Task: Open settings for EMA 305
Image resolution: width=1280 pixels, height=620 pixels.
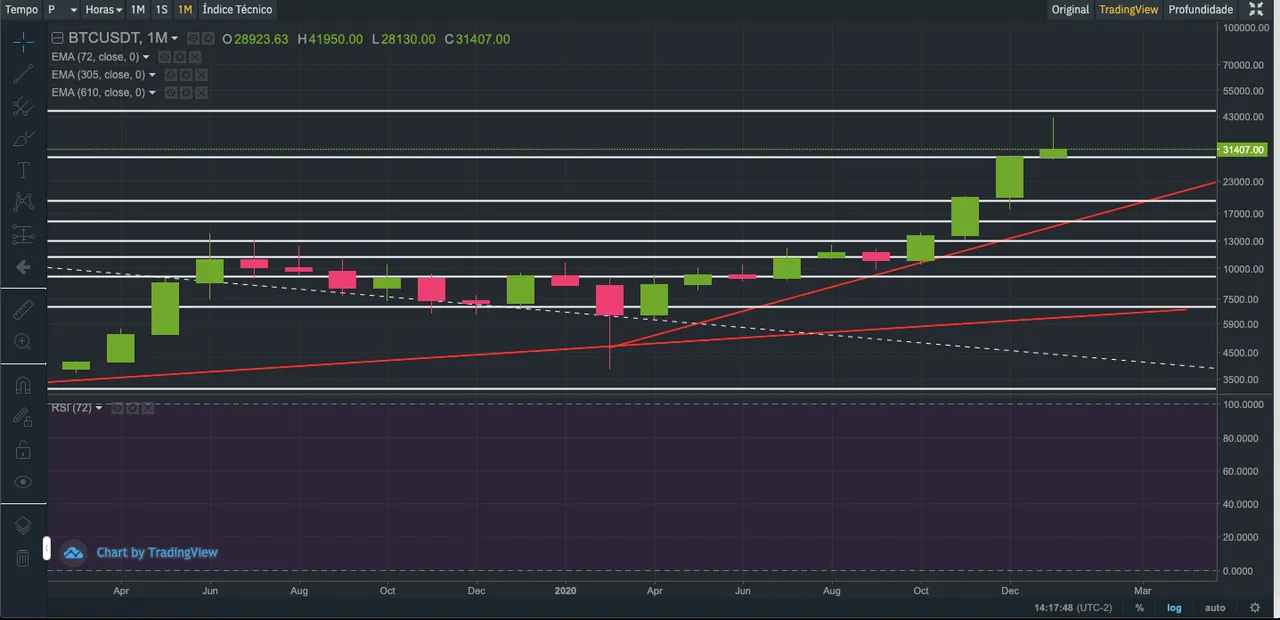Action: click(x=186, y=75)
